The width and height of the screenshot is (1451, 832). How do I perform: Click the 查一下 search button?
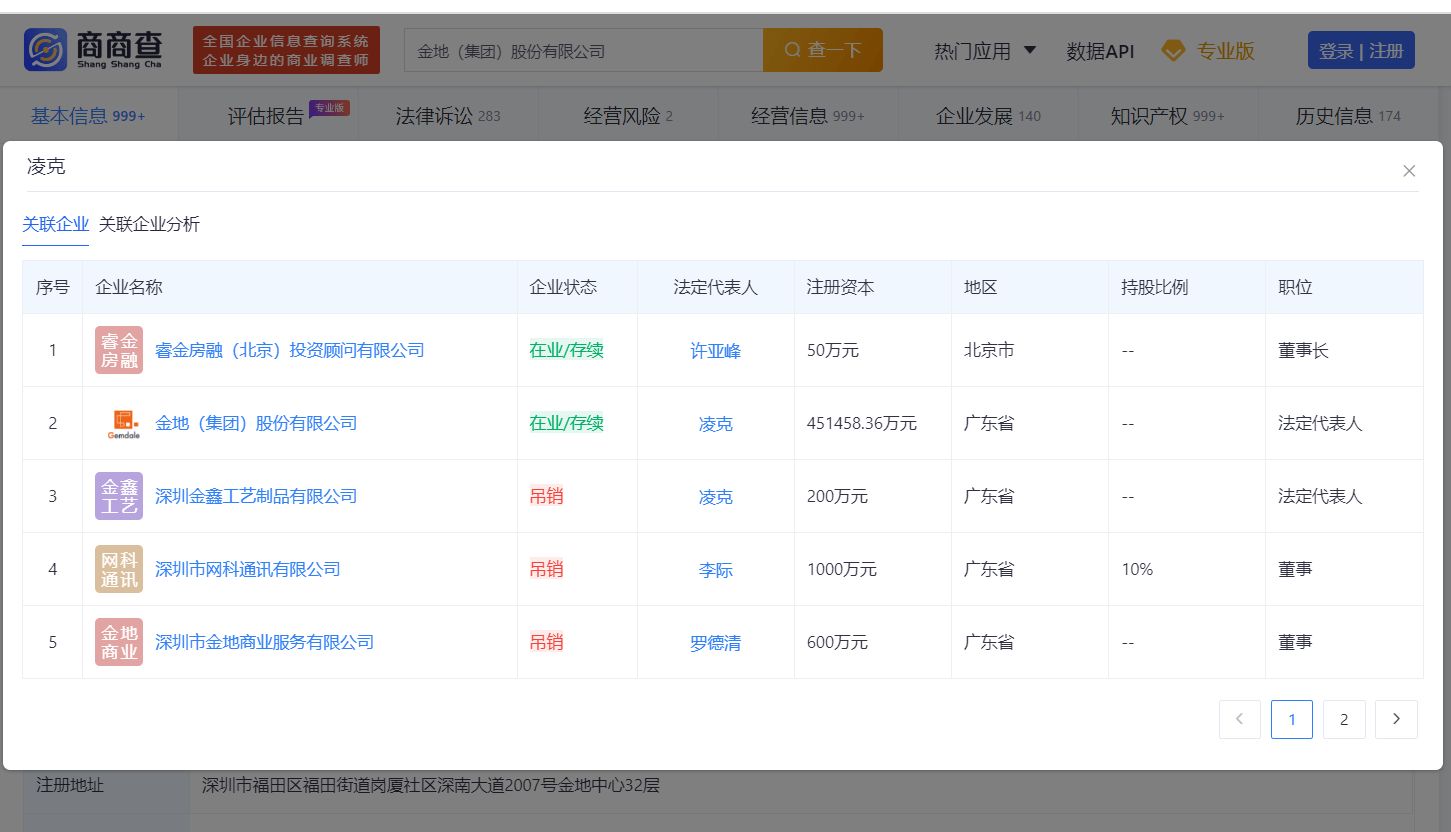coord(823,50)
